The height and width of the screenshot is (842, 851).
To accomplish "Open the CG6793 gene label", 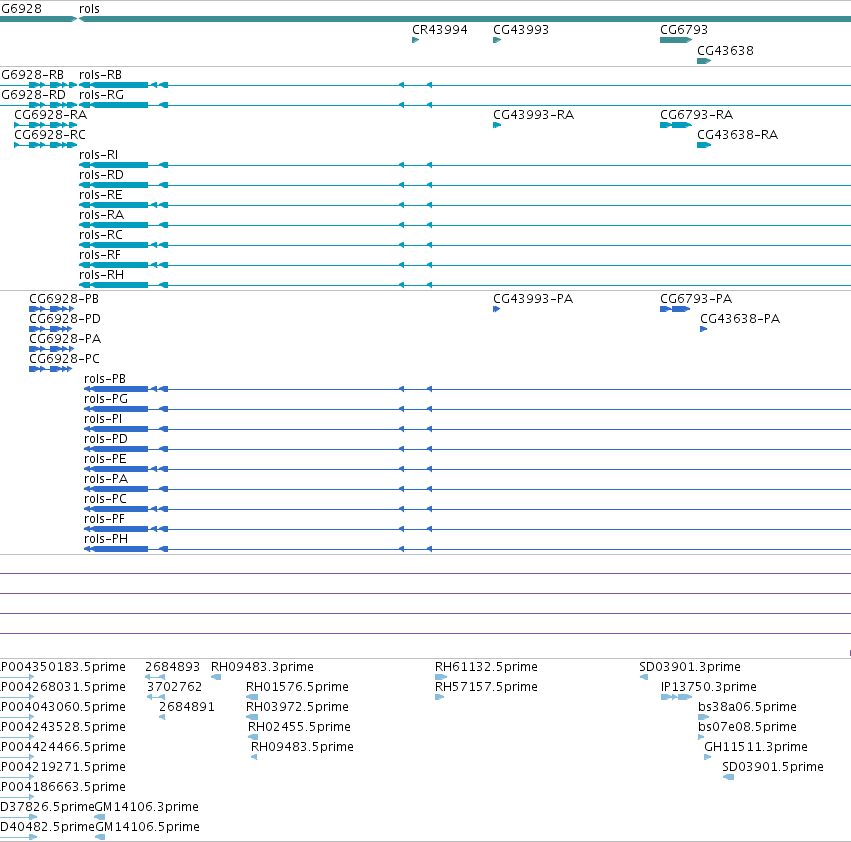I will click(x=684, y=30).
